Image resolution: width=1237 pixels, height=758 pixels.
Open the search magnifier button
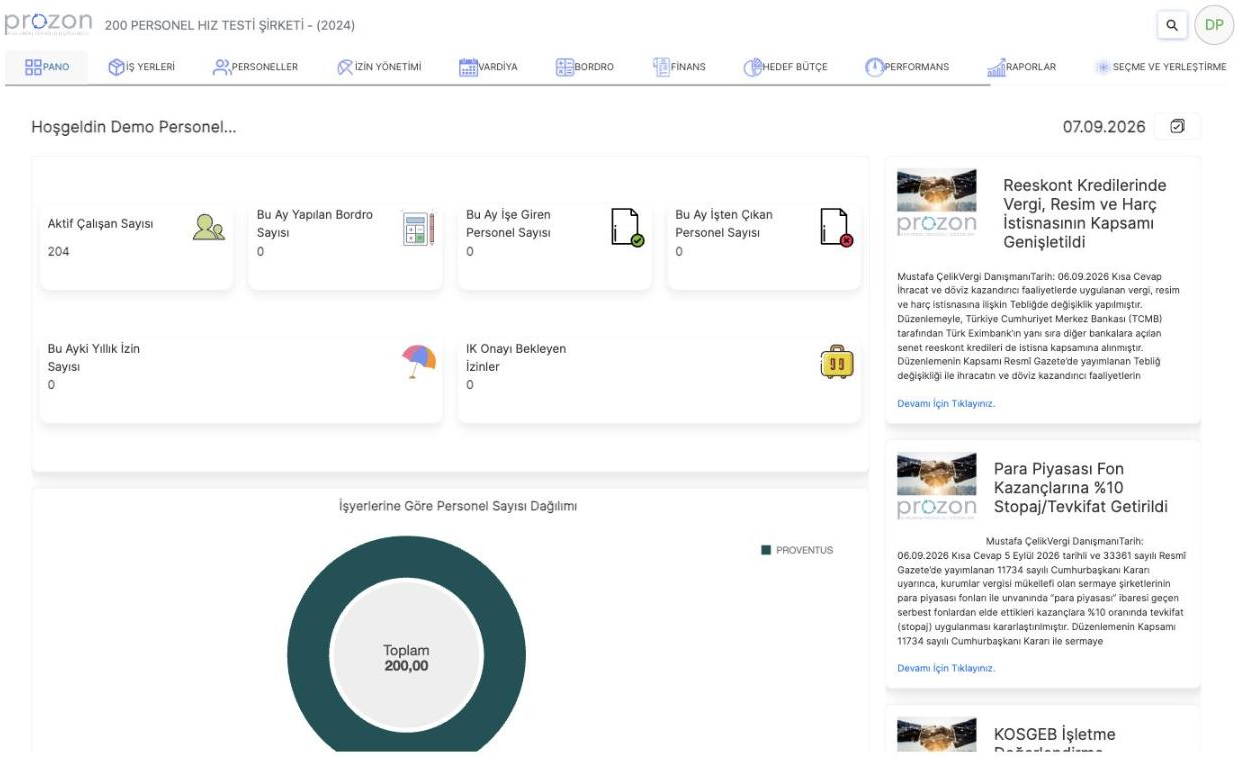click(1171, 24)
